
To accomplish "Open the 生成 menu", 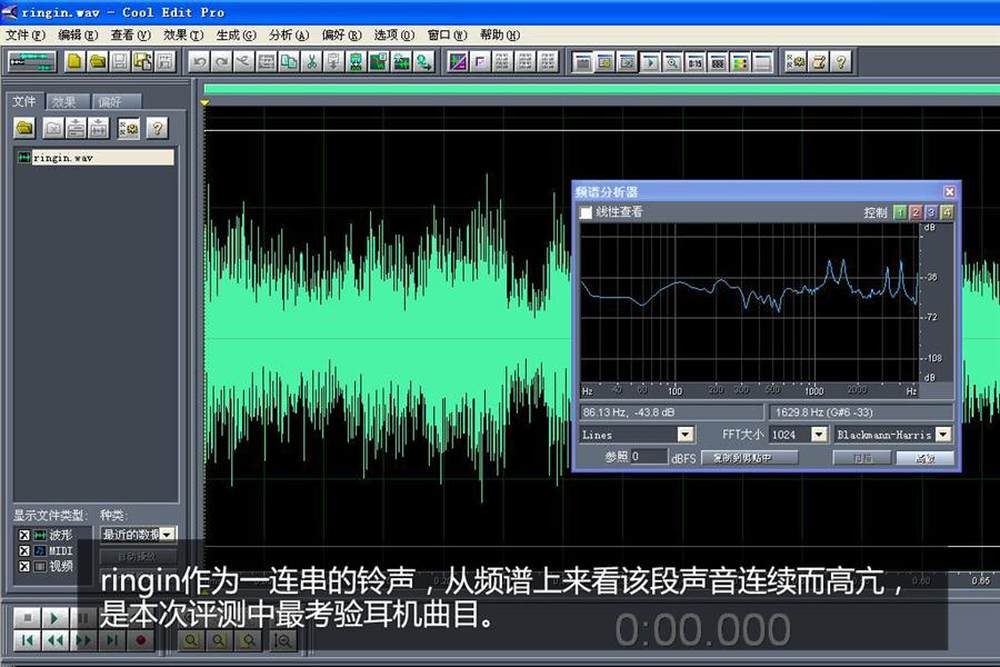I will (x=236, y=35).
